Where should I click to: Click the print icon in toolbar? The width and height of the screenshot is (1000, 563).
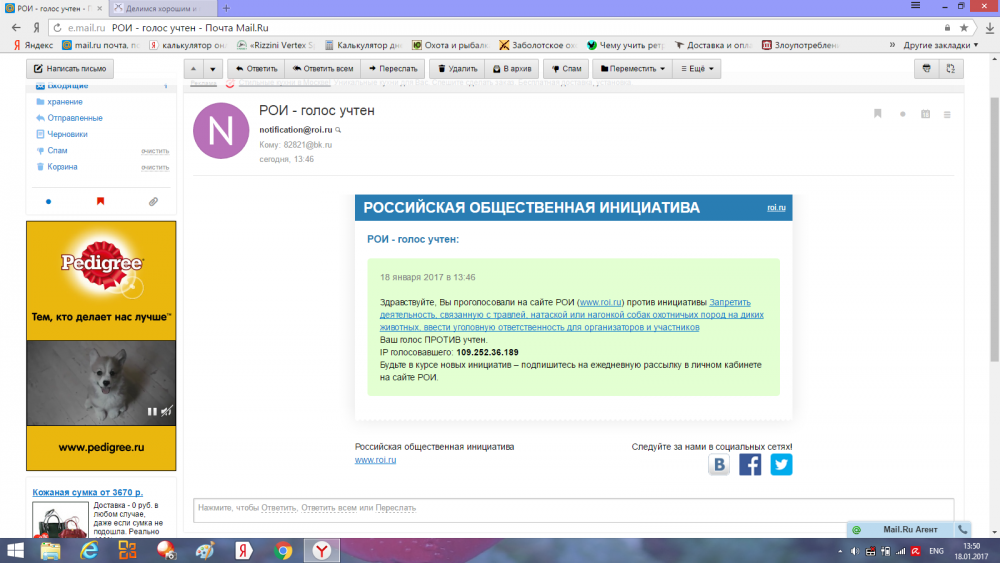926,69
